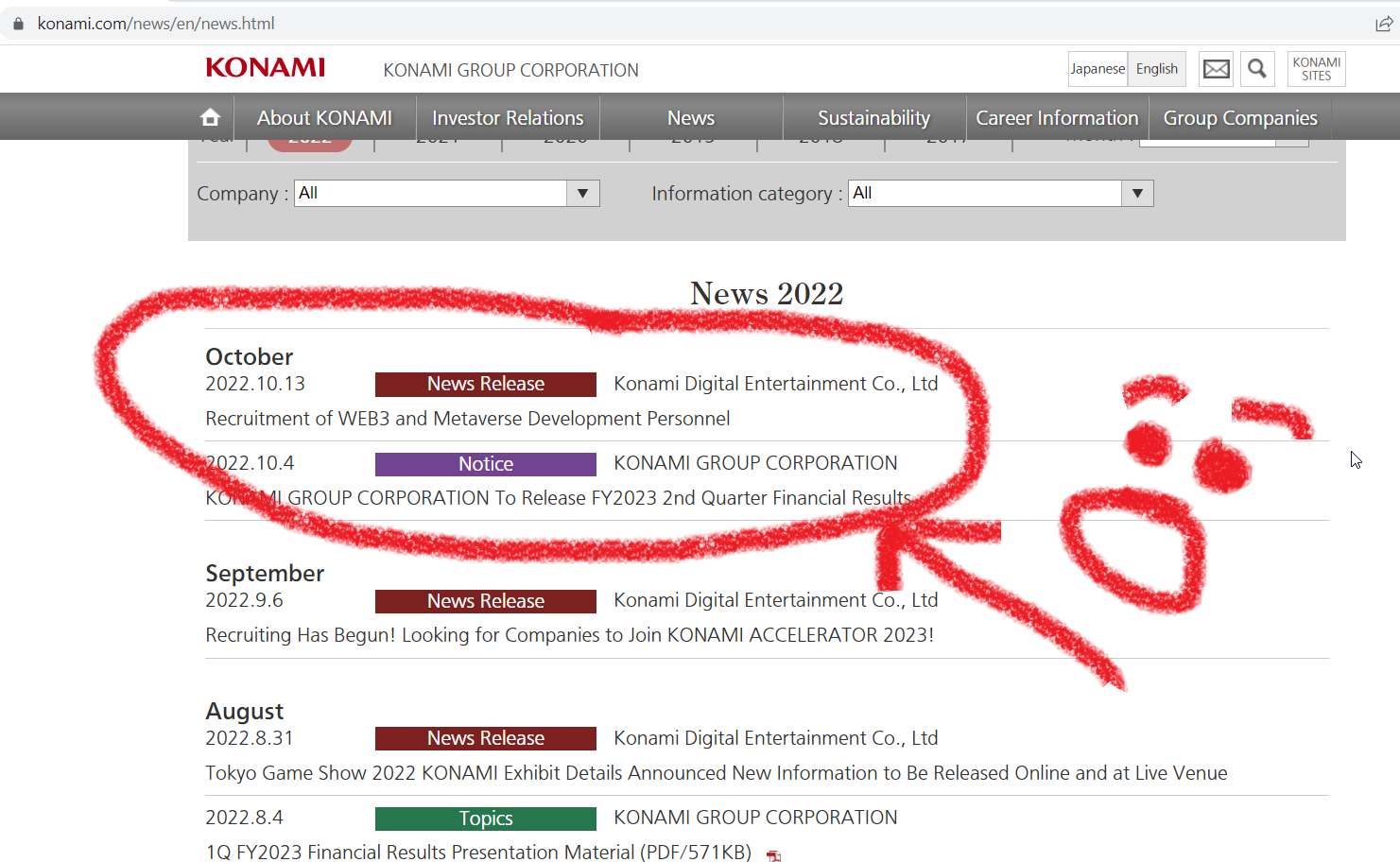The image size is (1400, 862).
Task: Open the contact envelope icon
Action: (x=1216, y=69)
